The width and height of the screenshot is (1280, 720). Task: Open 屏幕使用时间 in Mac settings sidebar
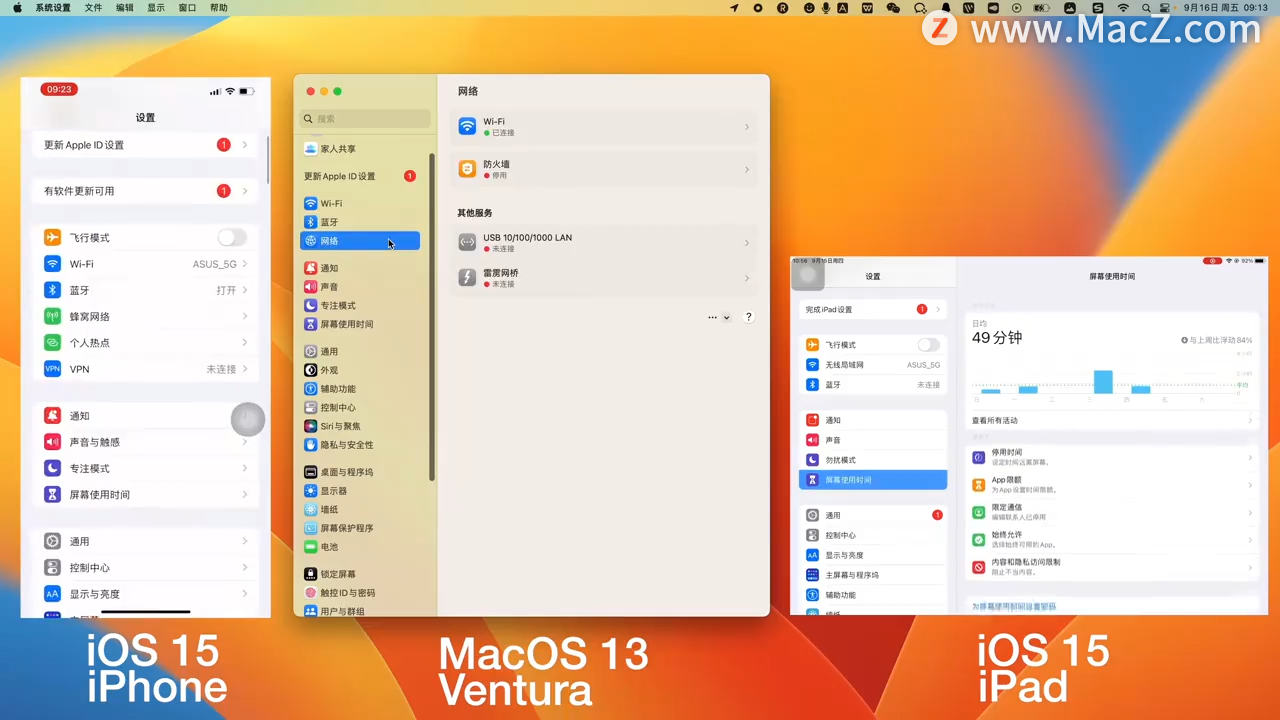click(360, 324)
